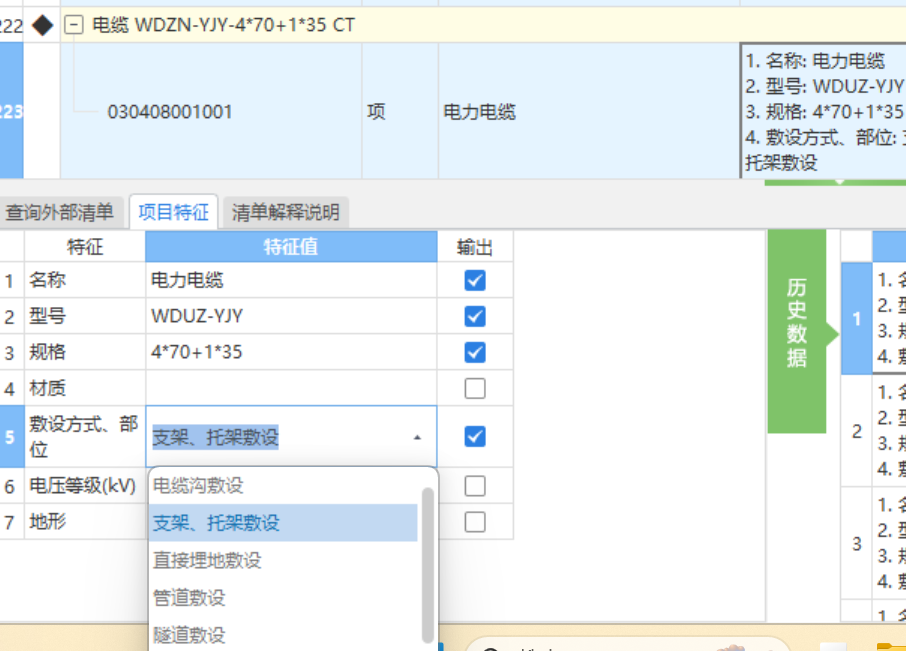Click the 特征 column header
Viewport: 906px width, 651px height.
(85, 247)
